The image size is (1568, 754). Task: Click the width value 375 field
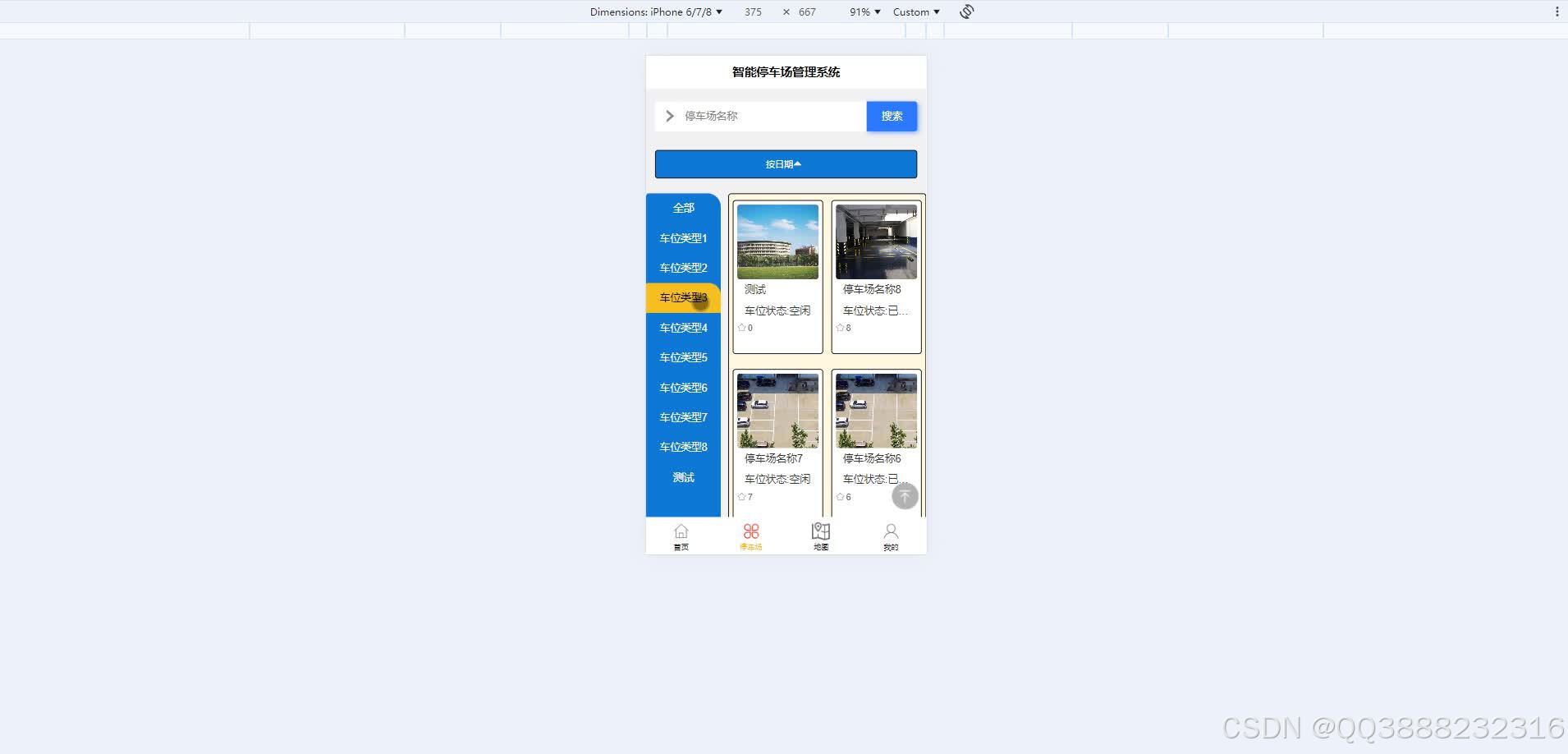point(753,11)
